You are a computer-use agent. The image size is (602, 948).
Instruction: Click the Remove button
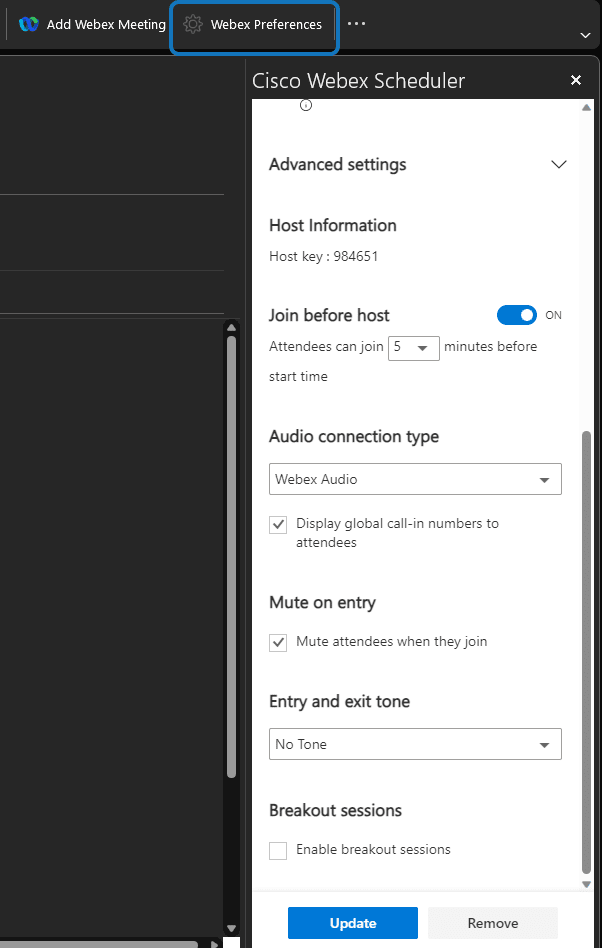(493, 923)
